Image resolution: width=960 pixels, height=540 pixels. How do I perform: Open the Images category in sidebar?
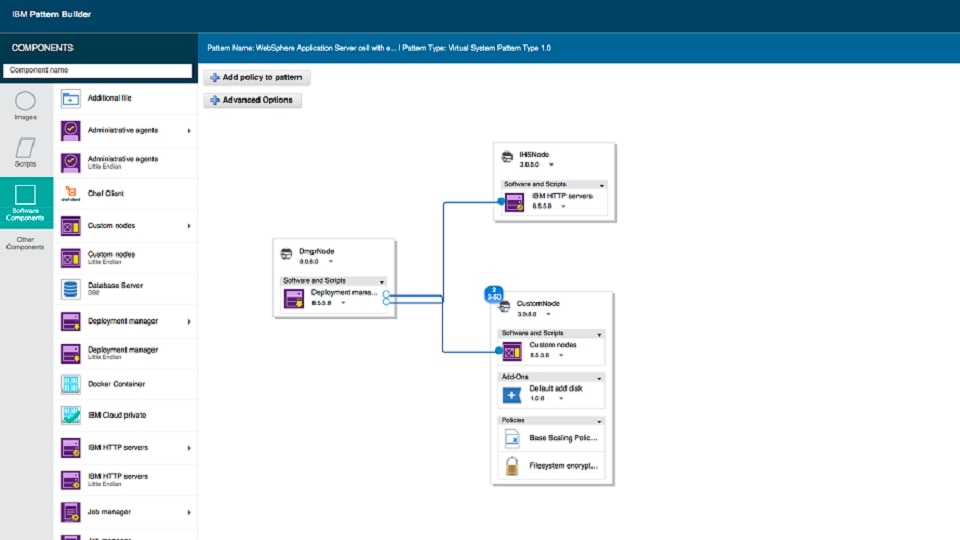pos(25,105)
